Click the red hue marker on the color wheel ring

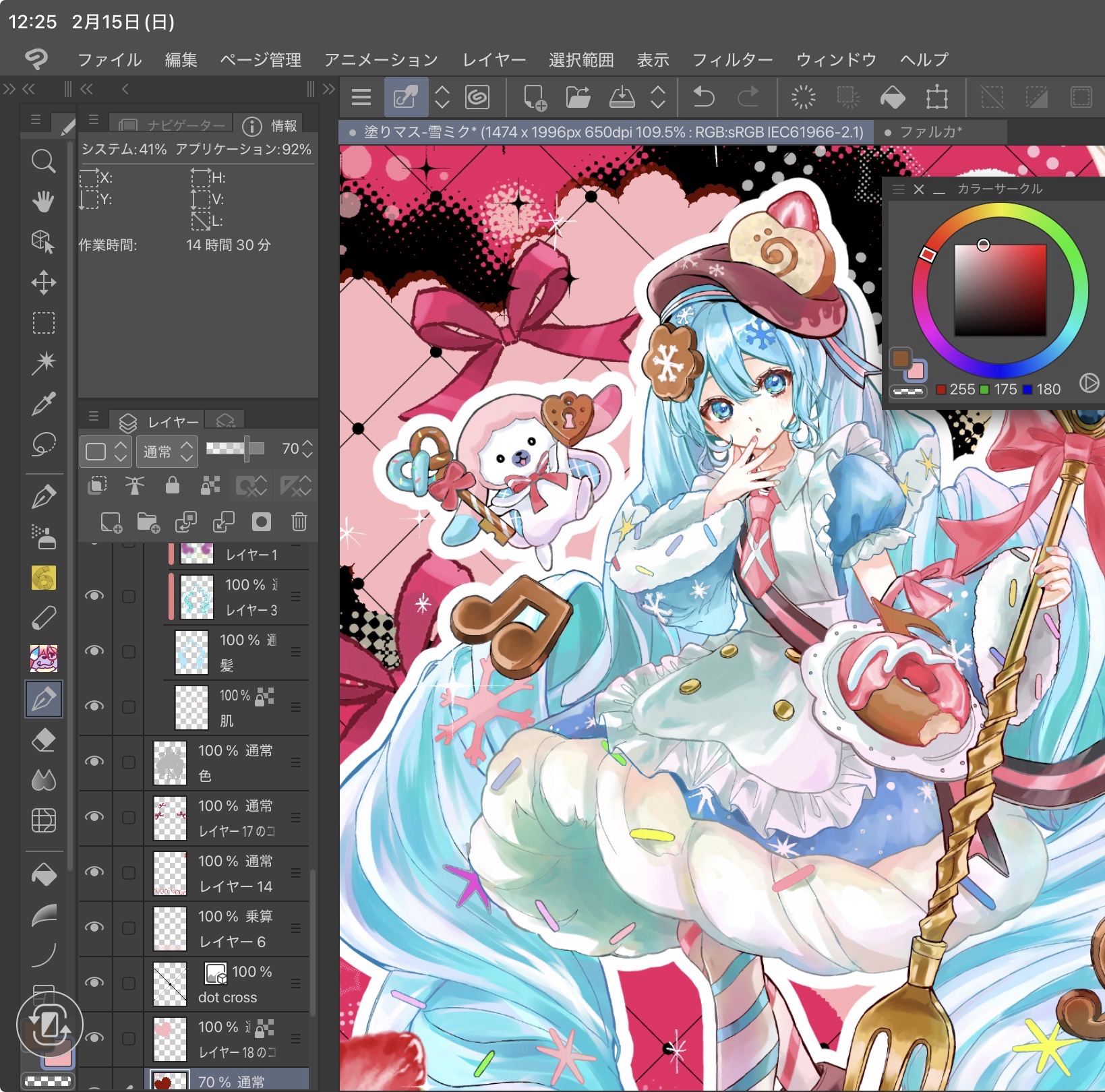coord(928,254)
